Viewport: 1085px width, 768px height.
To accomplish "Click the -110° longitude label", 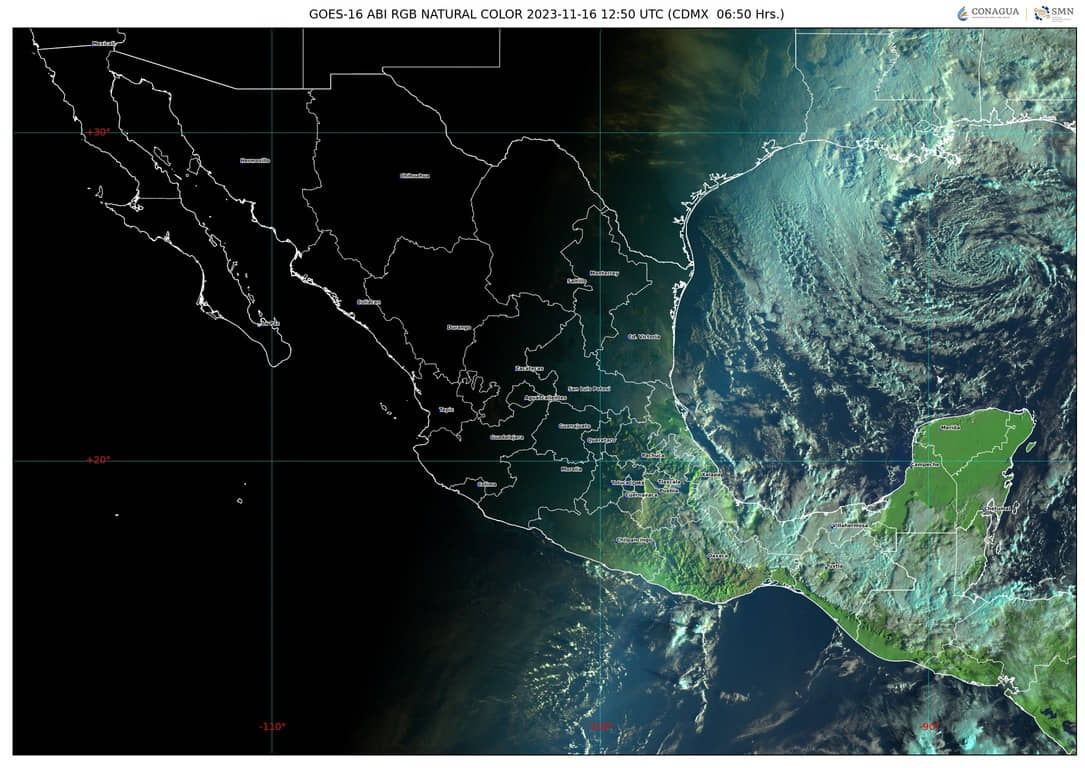I will 272,727.
